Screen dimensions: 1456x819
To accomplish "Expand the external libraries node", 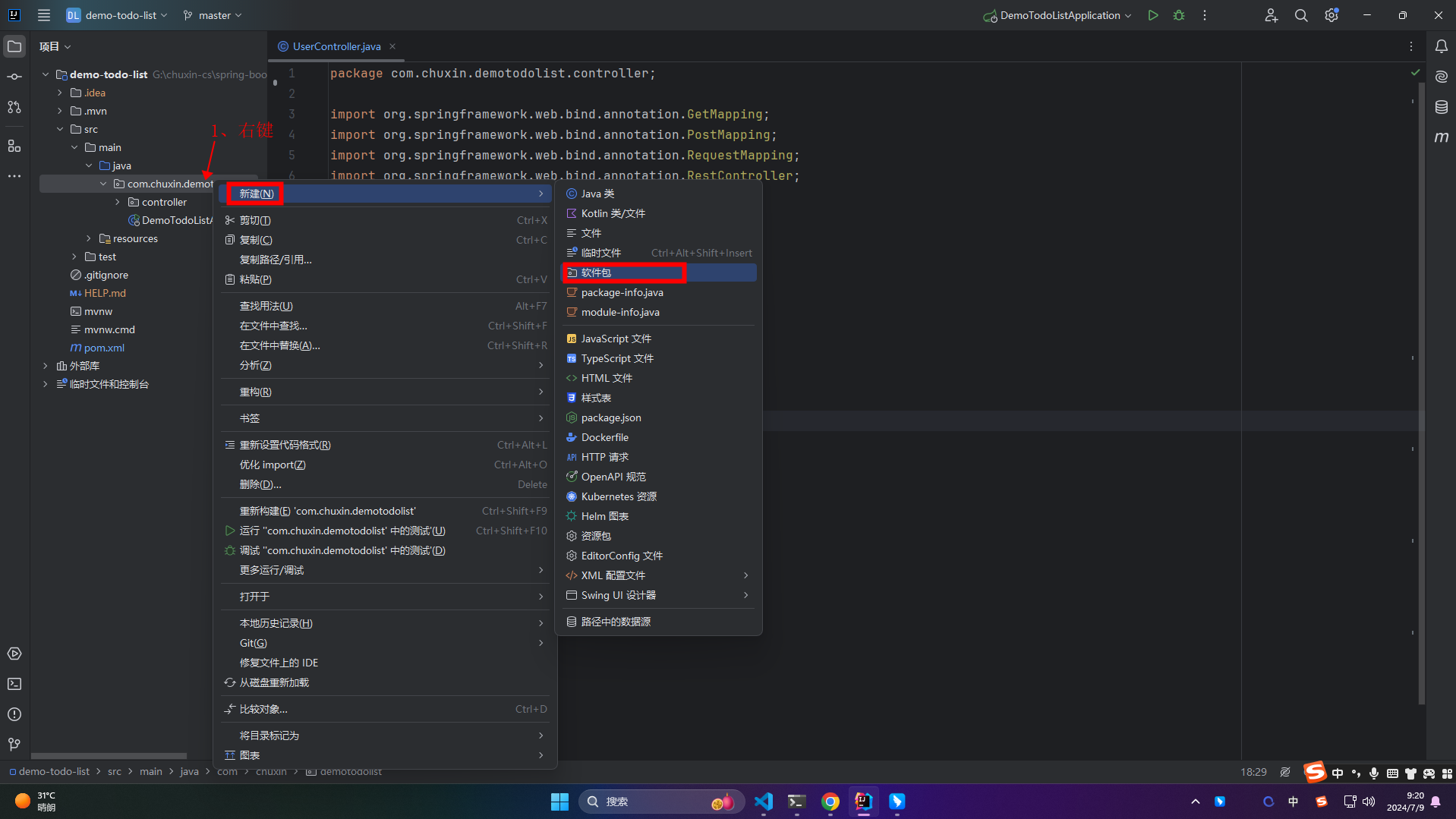I will click(46, 366).
